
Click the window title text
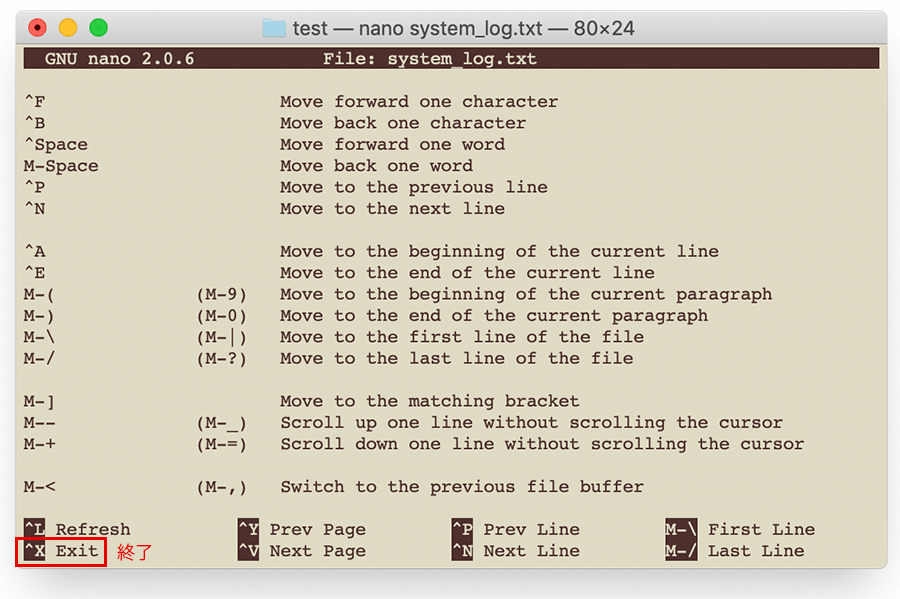463,28
